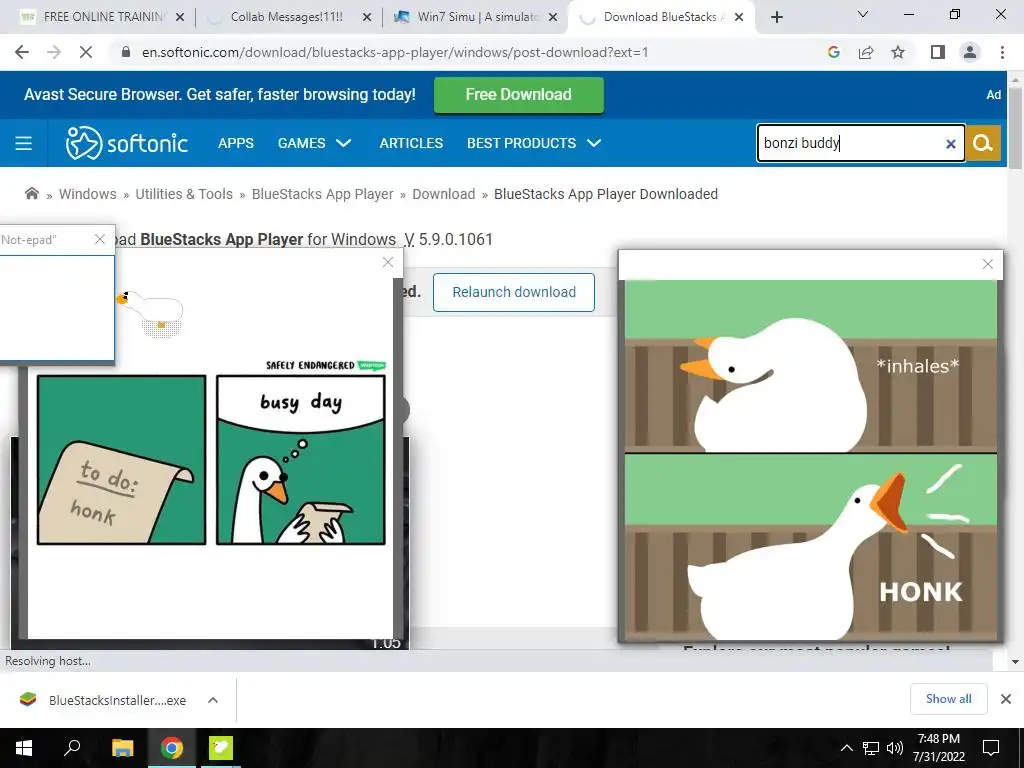Close the FREE ONLINE TRAINING tab

click(x=180, y=17)
